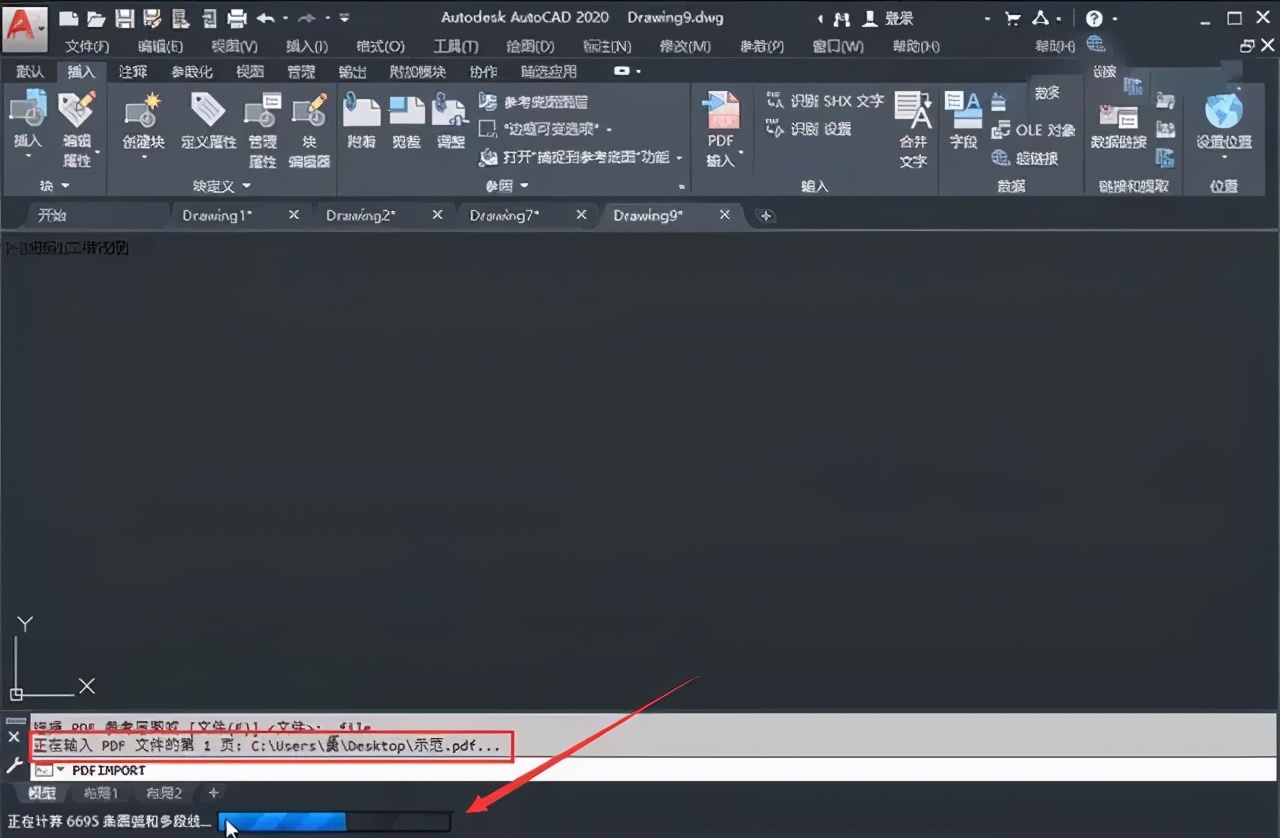Expand the 块 panel dropdown arrow
This screenshot has width=1280, height=838.
point(65,186)
